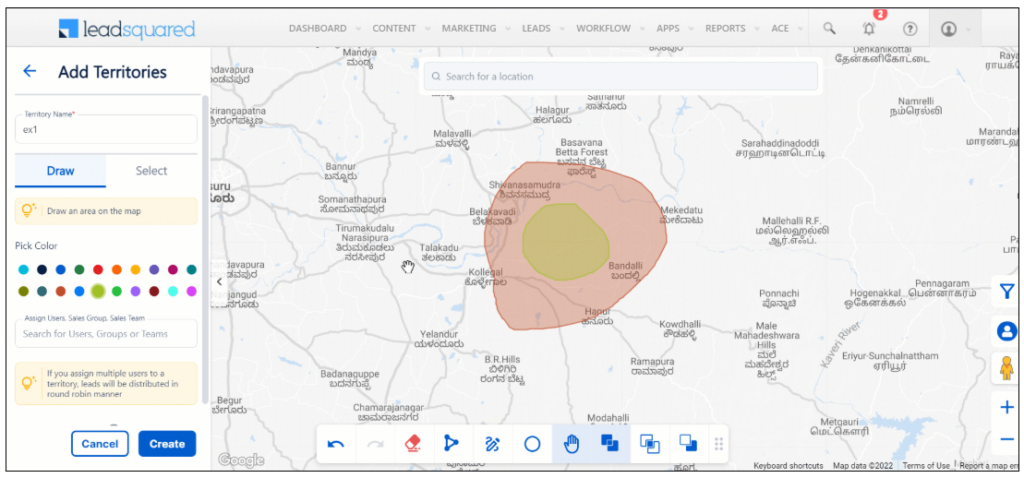Click the search magnifier in top bar
Image resolution: width=1024 pixels, height=478 pixels.
[x=829, y=29]
